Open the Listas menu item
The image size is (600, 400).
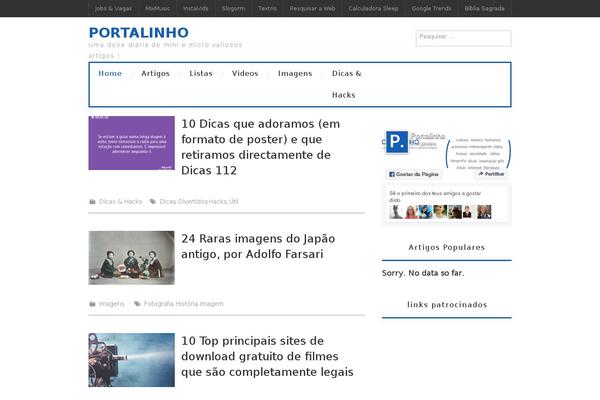click(x=201, y=73)
